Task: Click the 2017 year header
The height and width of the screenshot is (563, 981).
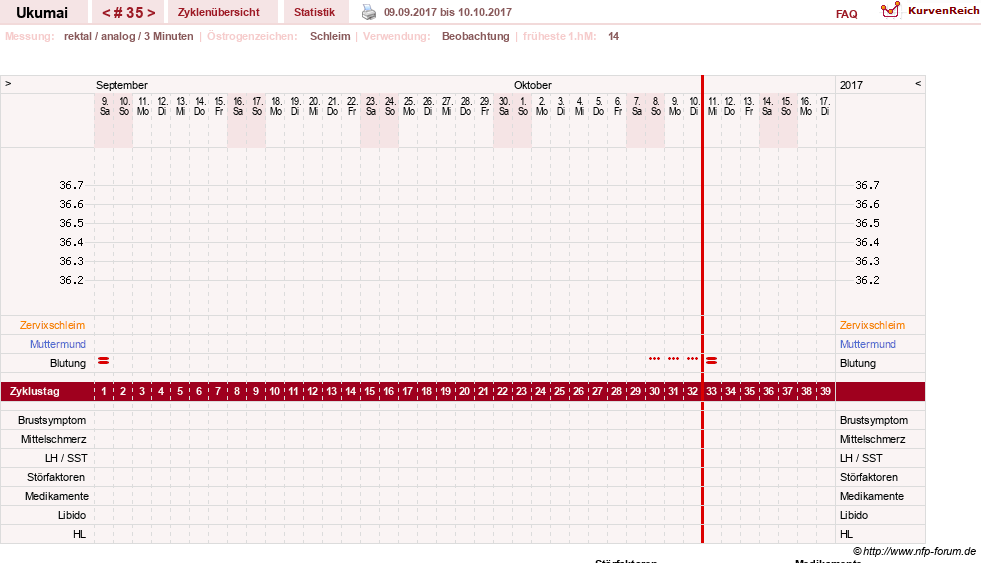Action: 851,85
